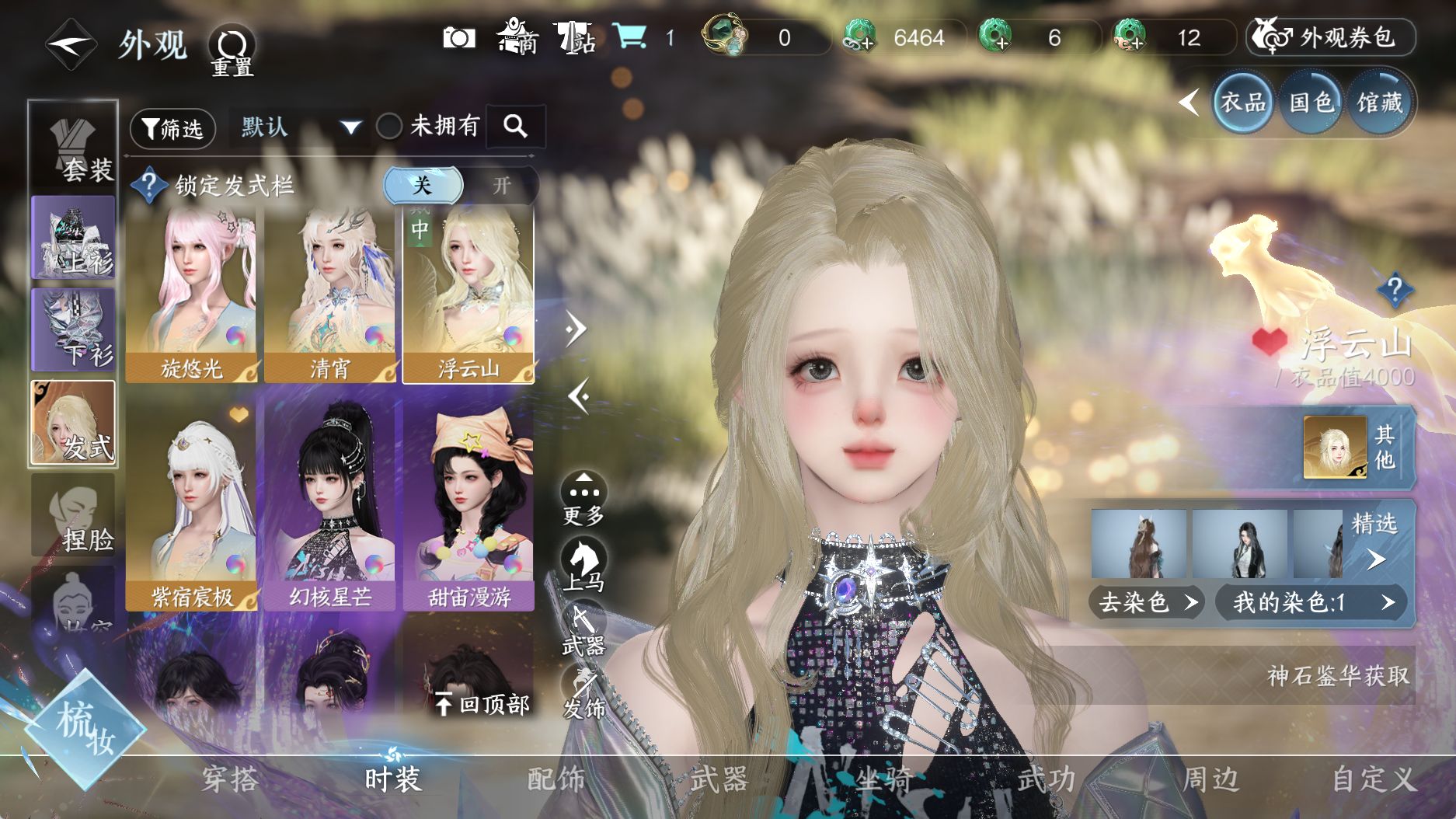1456x819 pixels.
Task: Click the back arrow next to 外观
Action: [70, 45]
